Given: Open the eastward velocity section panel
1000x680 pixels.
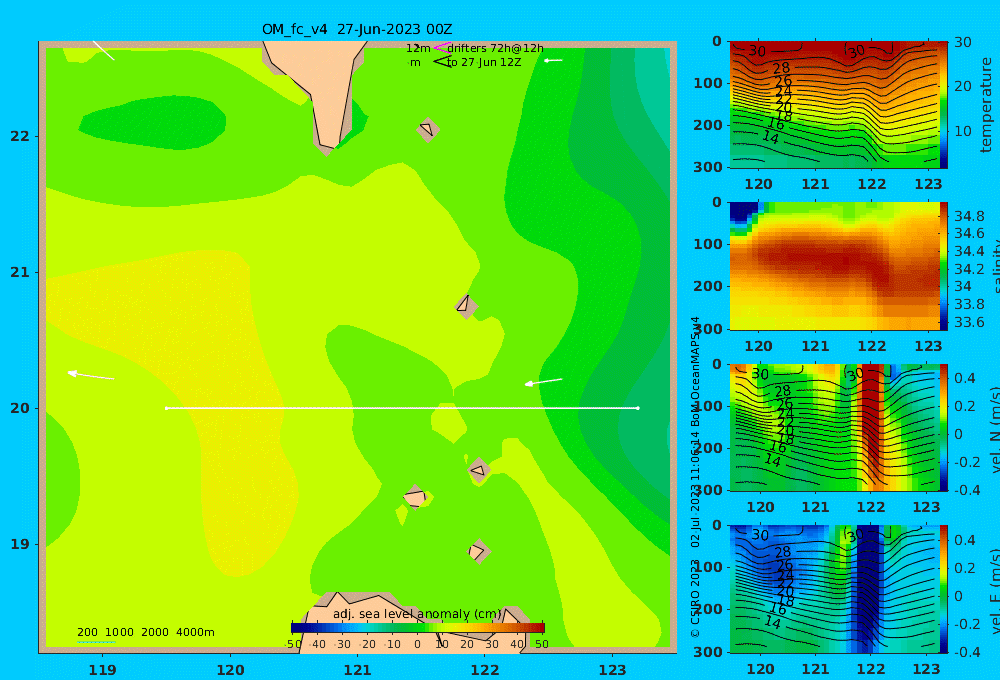Looking at the screenshot, I should tap(835, 589).
